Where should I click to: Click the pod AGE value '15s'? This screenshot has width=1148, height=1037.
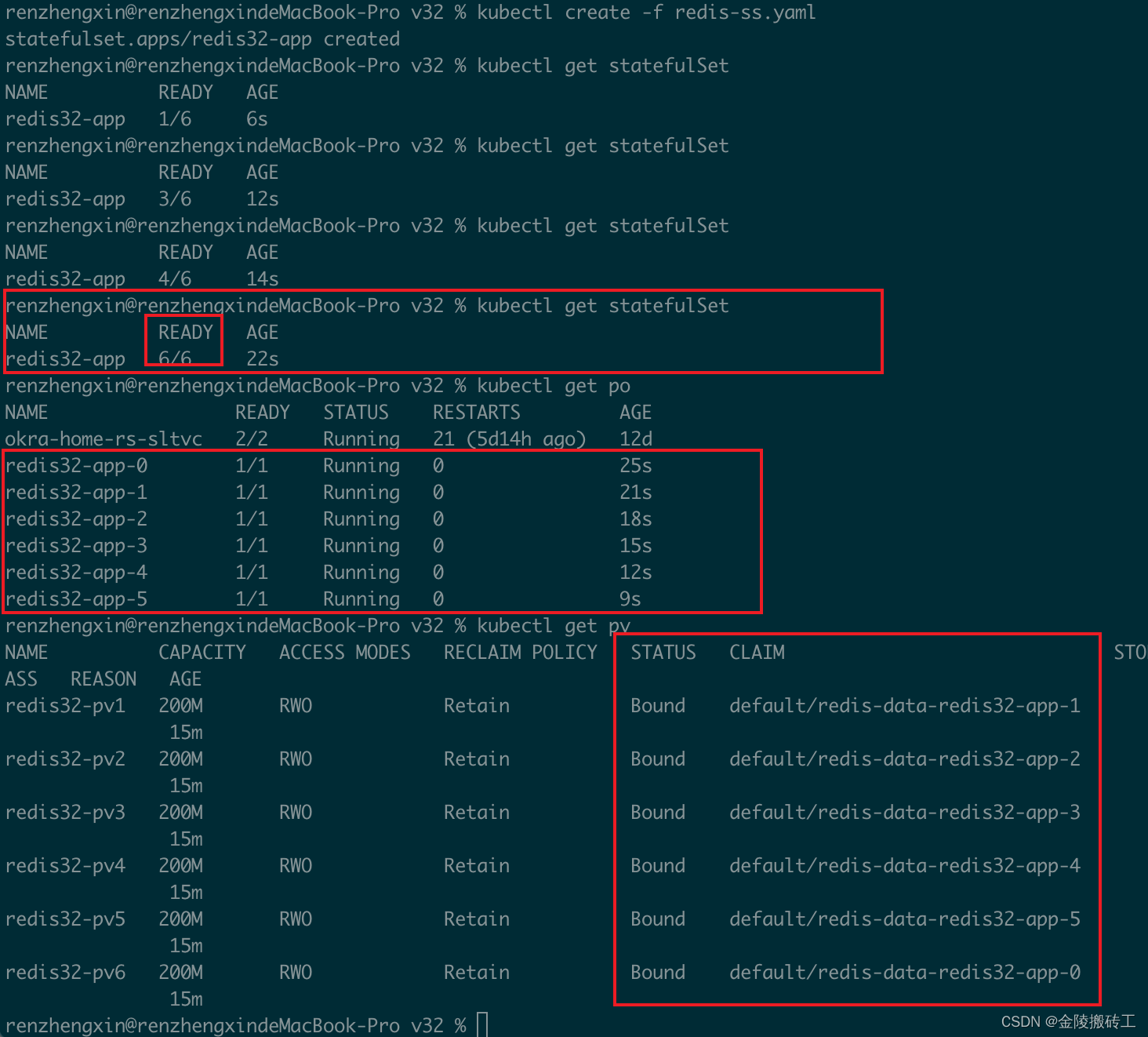pos(636,546)
